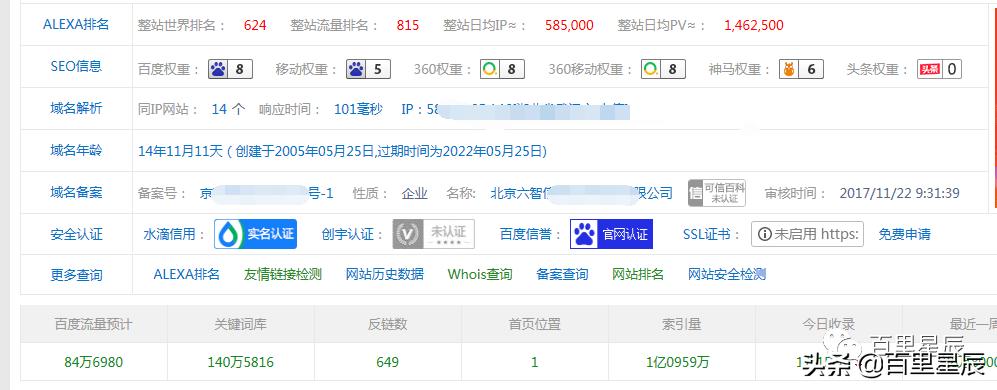
Task: Click the 360 weight 8 badge
Action: (502, 69)
